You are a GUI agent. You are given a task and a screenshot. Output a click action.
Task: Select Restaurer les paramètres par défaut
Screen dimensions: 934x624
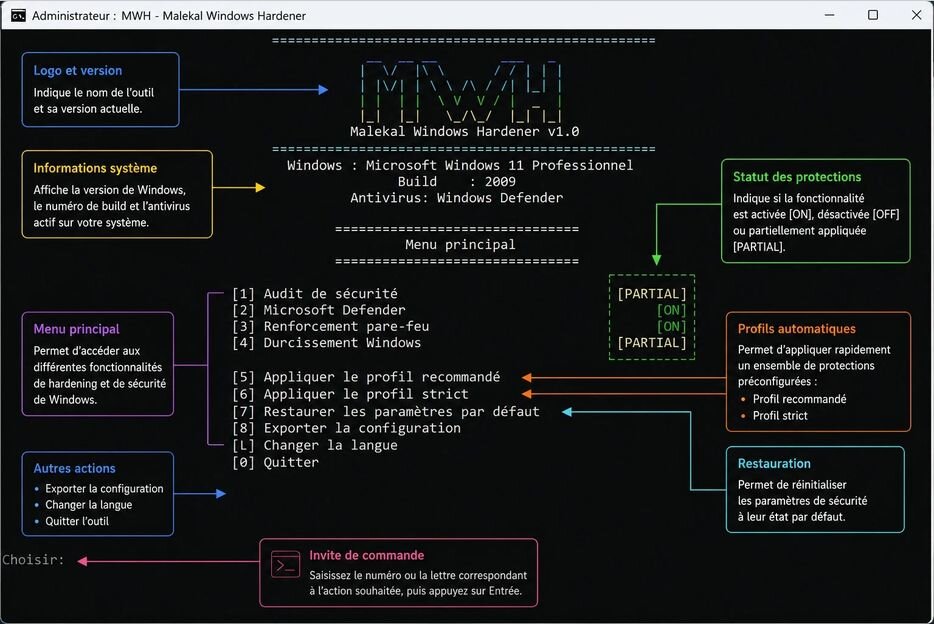[x=386, y=411]
